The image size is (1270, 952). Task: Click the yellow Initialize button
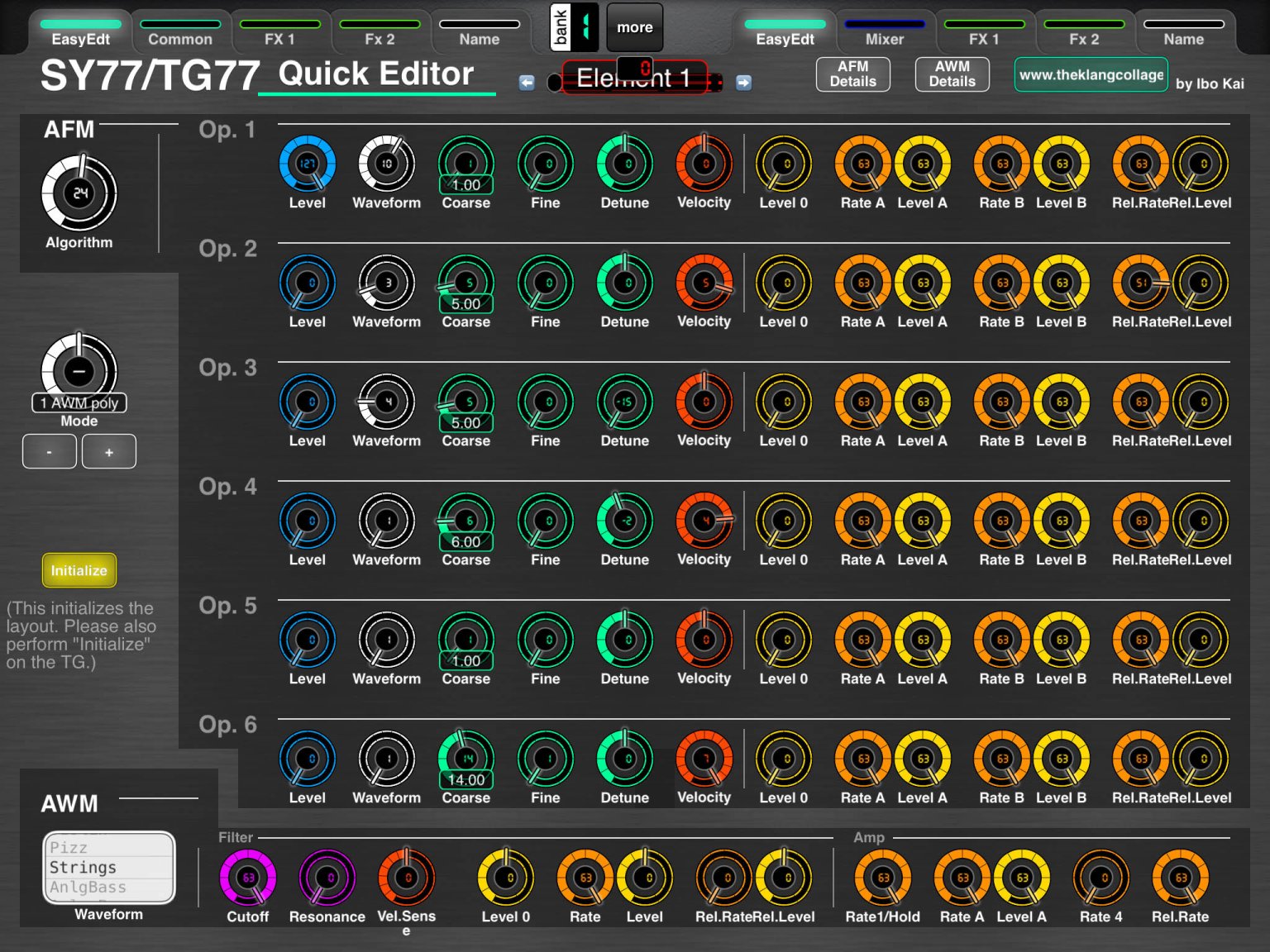click(x=79, y=570)
